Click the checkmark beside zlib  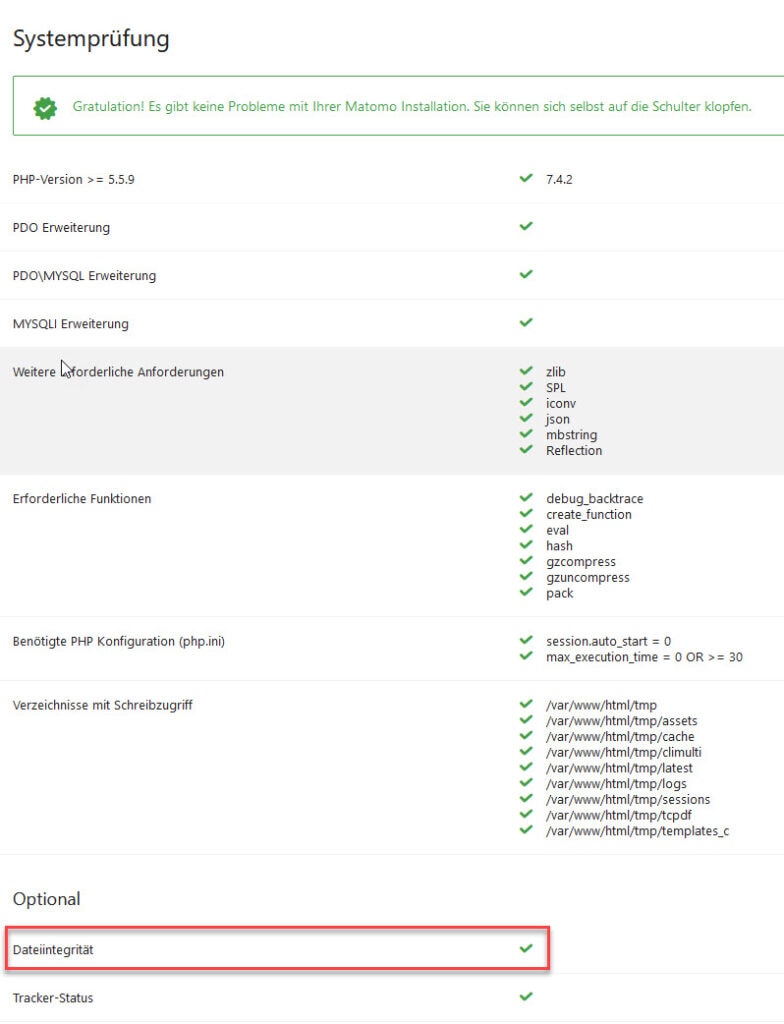click(x=526, y=370)
